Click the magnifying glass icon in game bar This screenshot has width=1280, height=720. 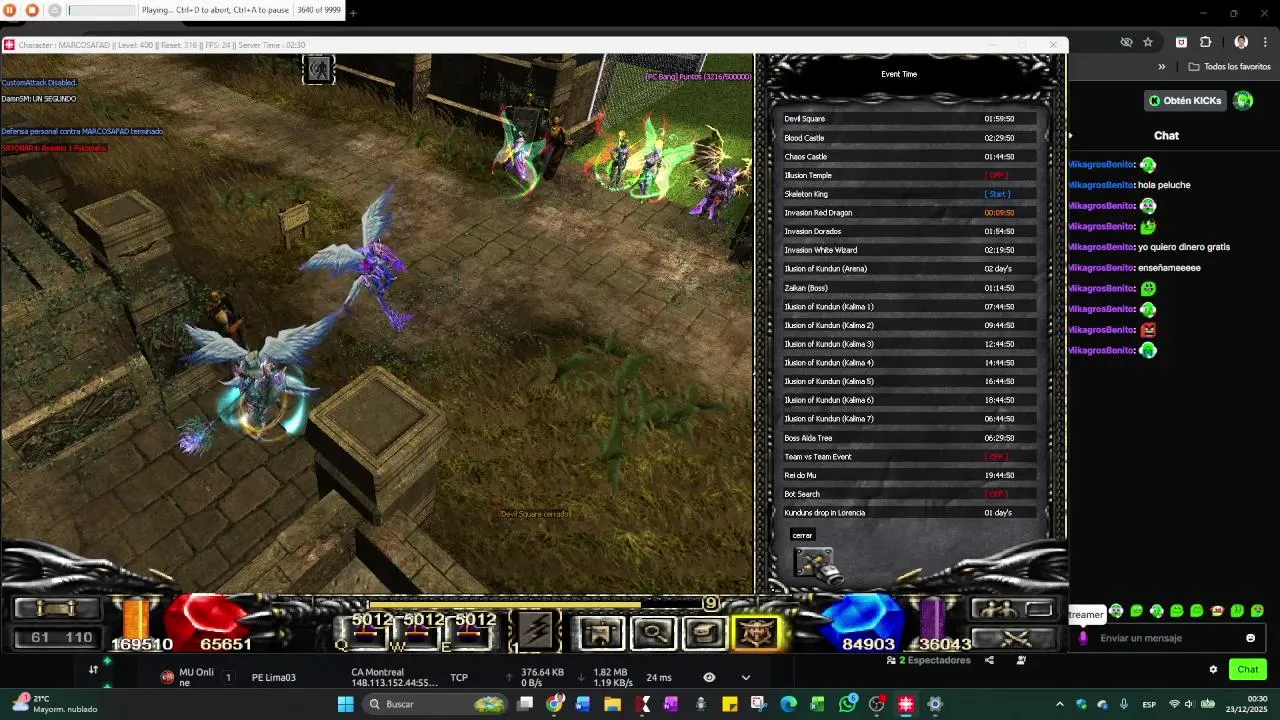point(653,632)
